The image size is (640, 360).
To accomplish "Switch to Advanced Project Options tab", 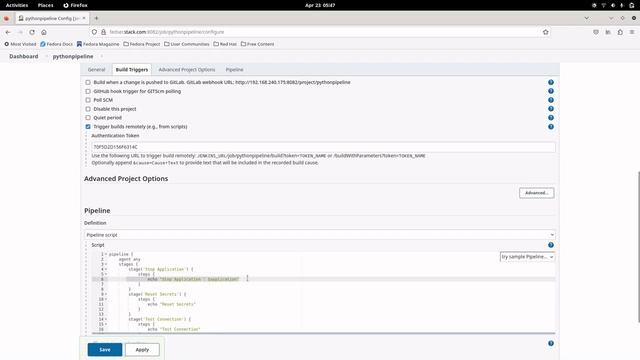I will (187, 69).
